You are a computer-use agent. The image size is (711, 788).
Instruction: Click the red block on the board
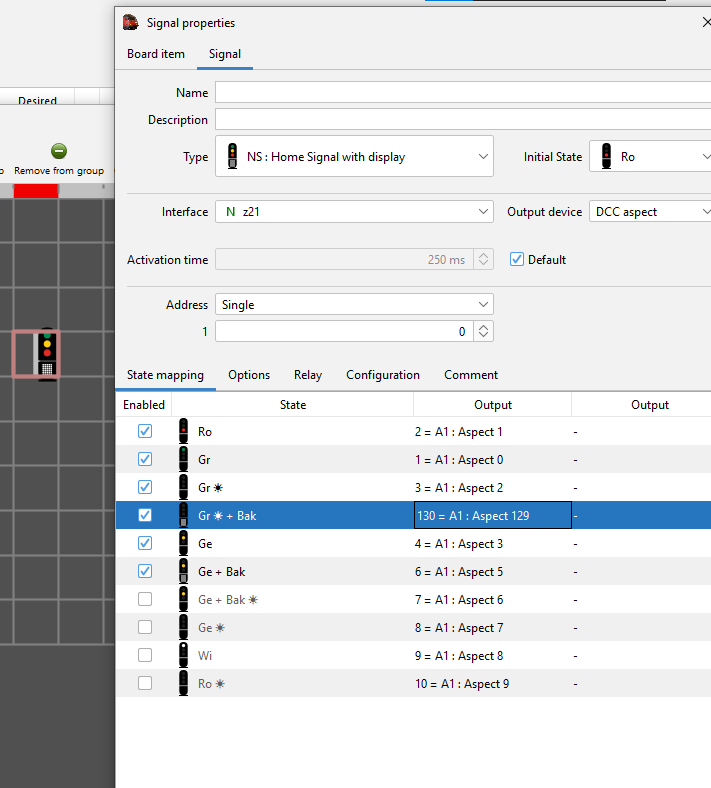(36, 190)
